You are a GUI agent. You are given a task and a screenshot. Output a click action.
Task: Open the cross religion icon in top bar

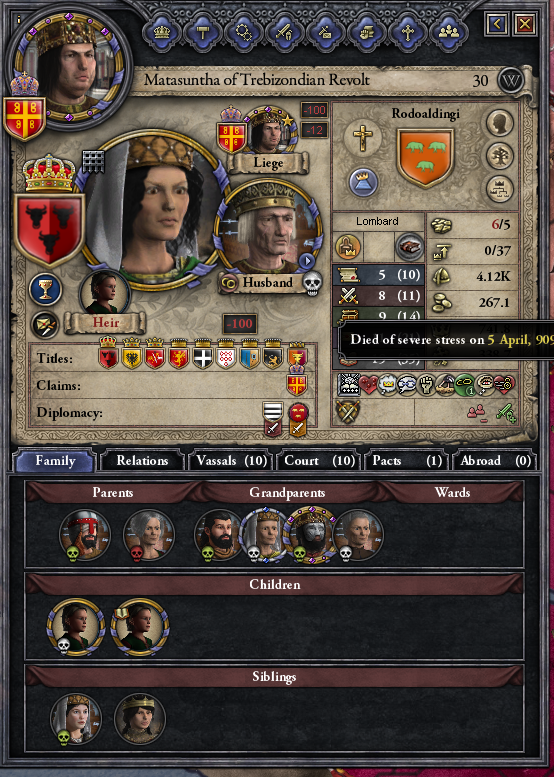tap(408, 33)
